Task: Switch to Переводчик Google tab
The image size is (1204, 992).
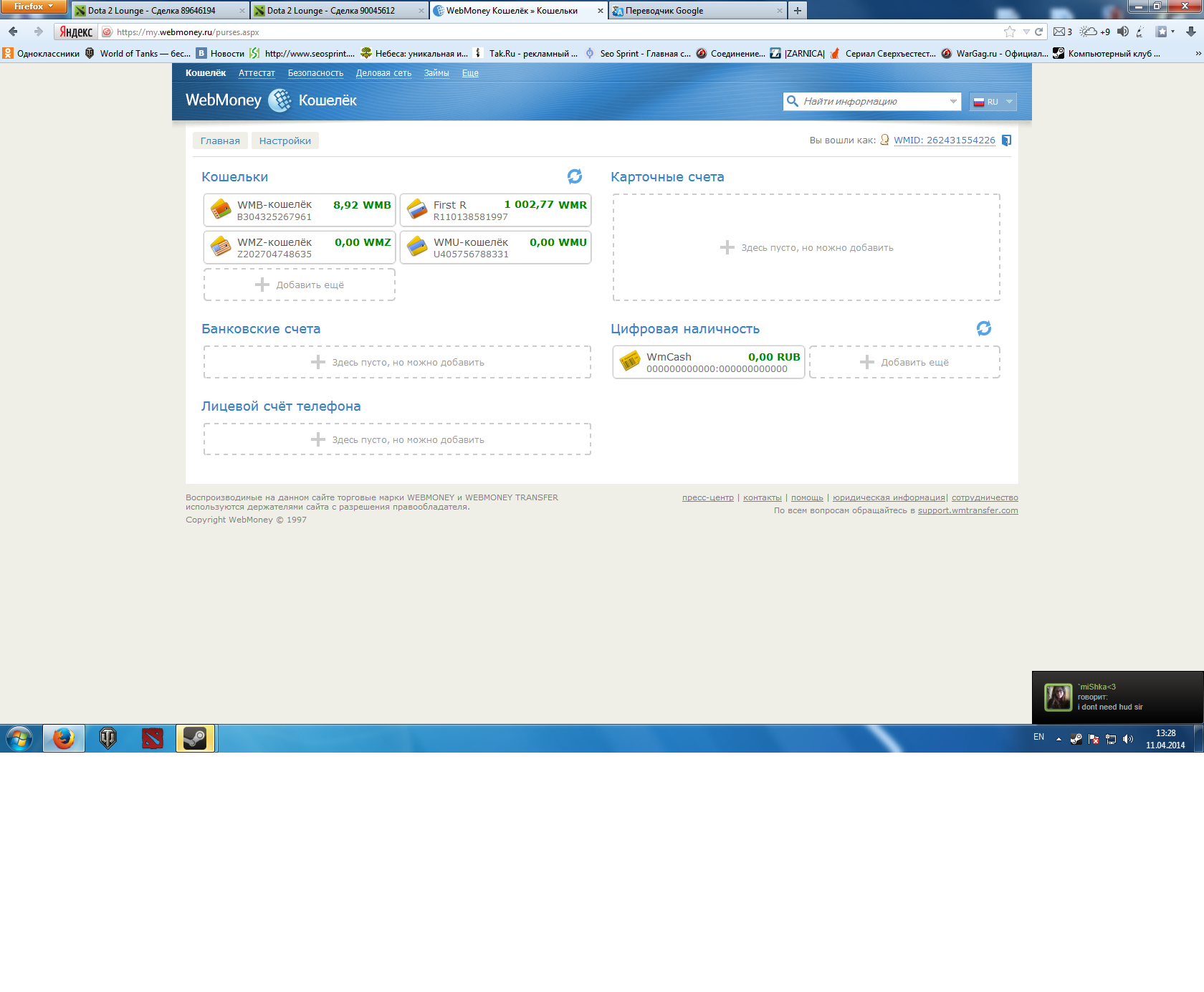Action: point(698,11)
